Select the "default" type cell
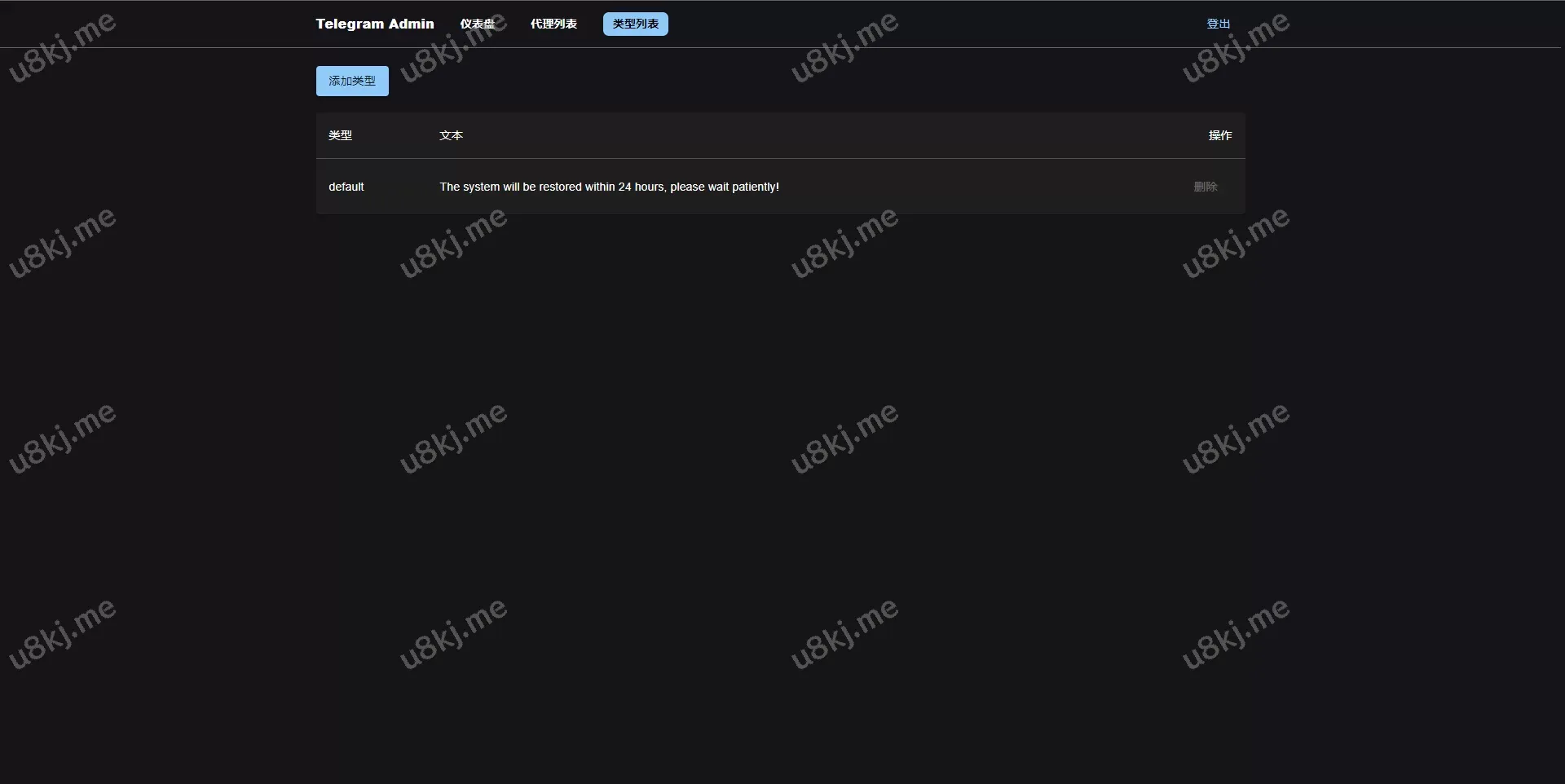The width and height of the screenshot is (1565, 784). tap(346, 187)
